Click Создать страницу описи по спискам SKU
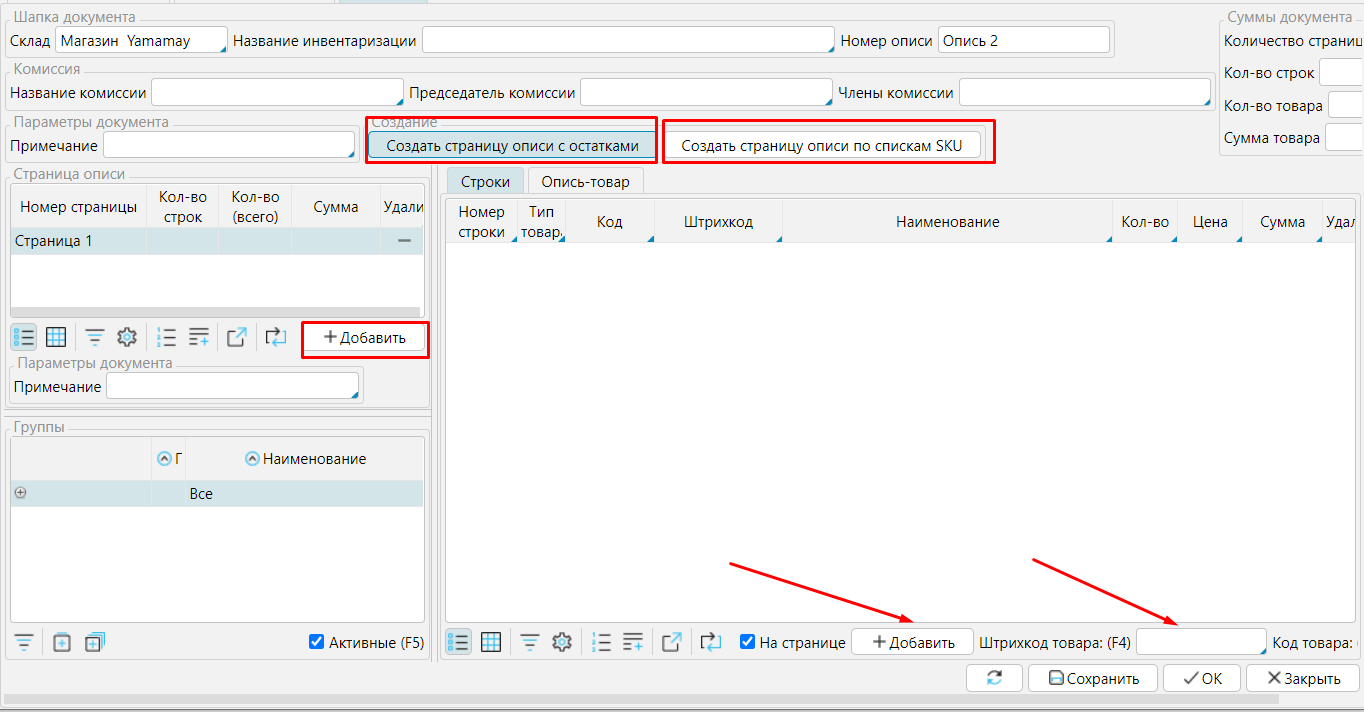Viewport: 1364px width, 712px height. tap(821, 146)
